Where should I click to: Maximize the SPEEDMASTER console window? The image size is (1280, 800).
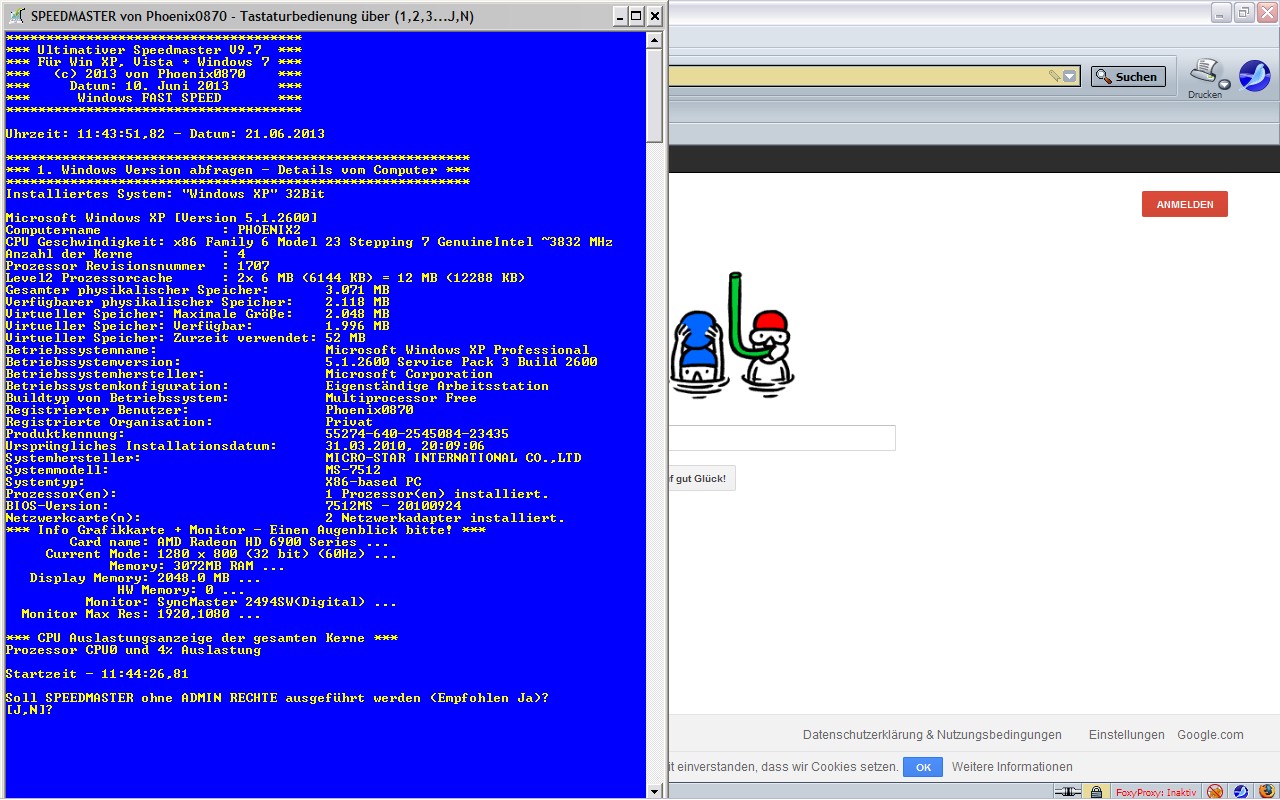[637, 16]
